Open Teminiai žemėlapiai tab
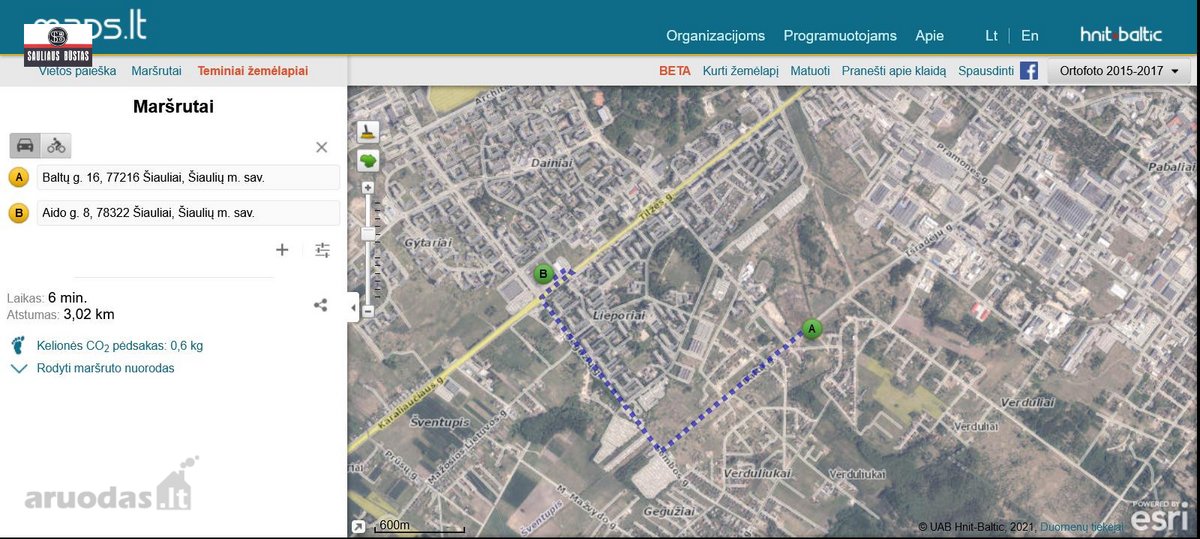 [253, 71]
